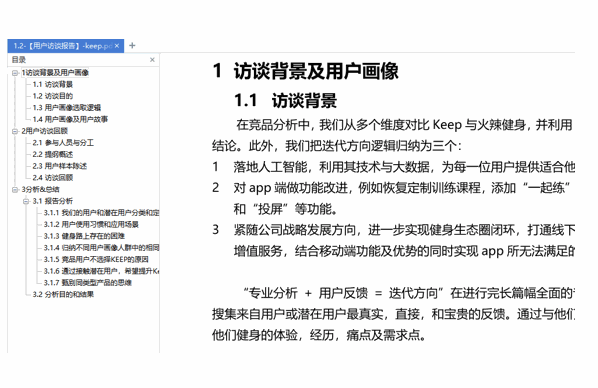Open outline entry 2.2 提纲概述
Viewport: 598px width, 388px height.
(x=53, y=154)
